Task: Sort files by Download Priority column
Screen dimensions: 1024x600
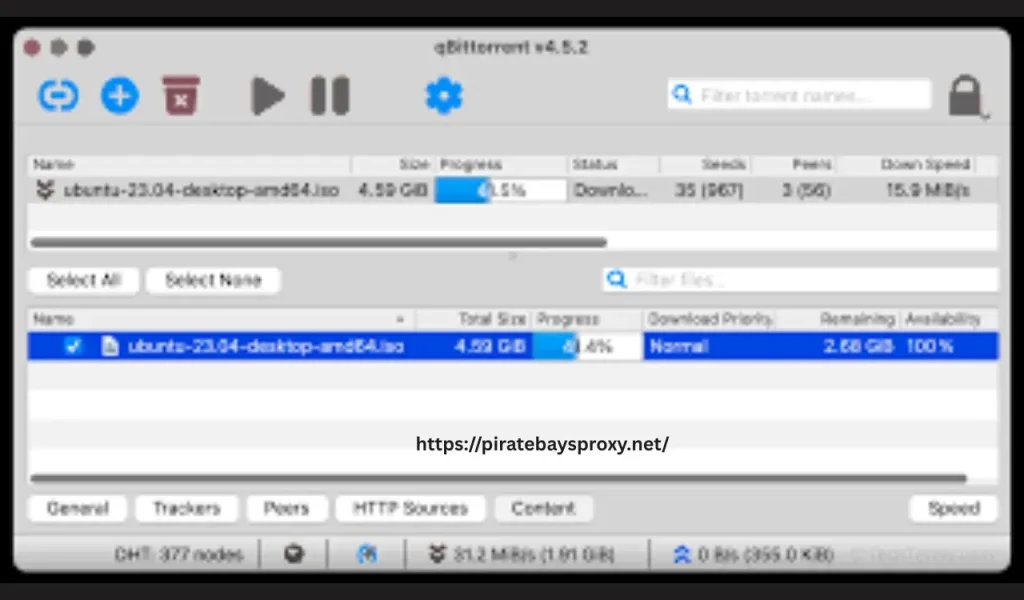Action: pos(710,319)
